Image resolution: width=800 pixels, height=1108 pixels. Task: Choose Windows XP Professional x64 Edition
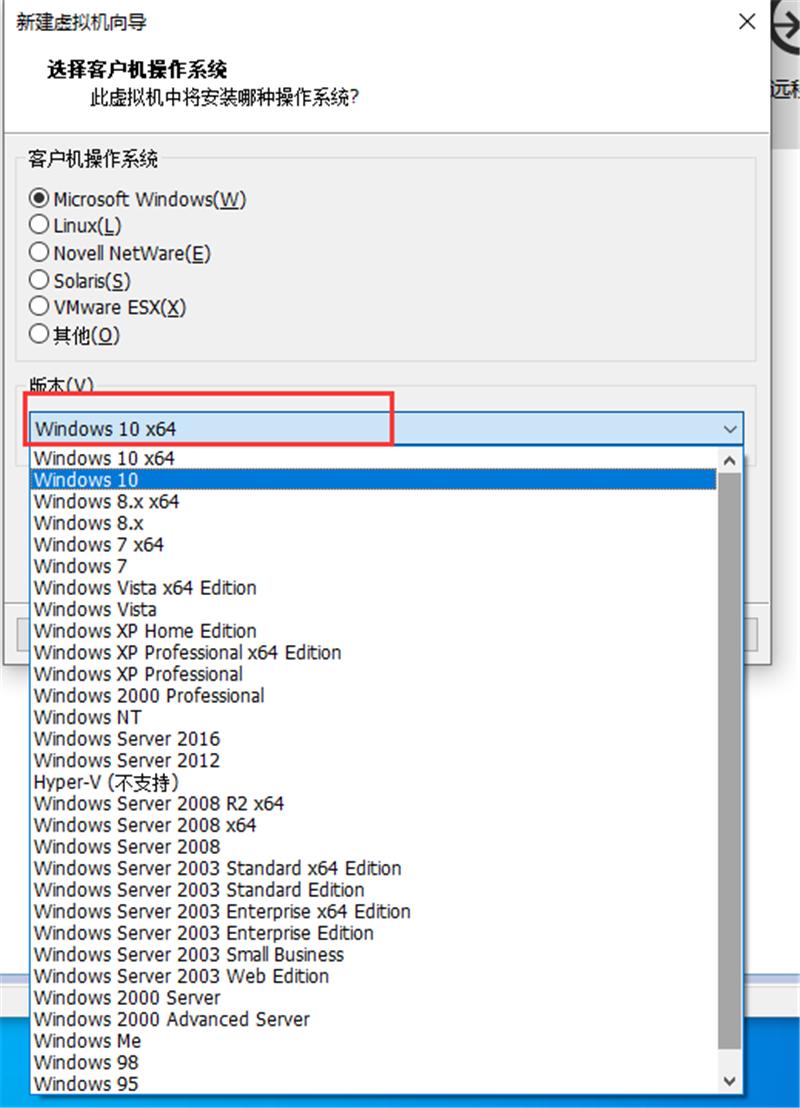(x=374, y=652)
